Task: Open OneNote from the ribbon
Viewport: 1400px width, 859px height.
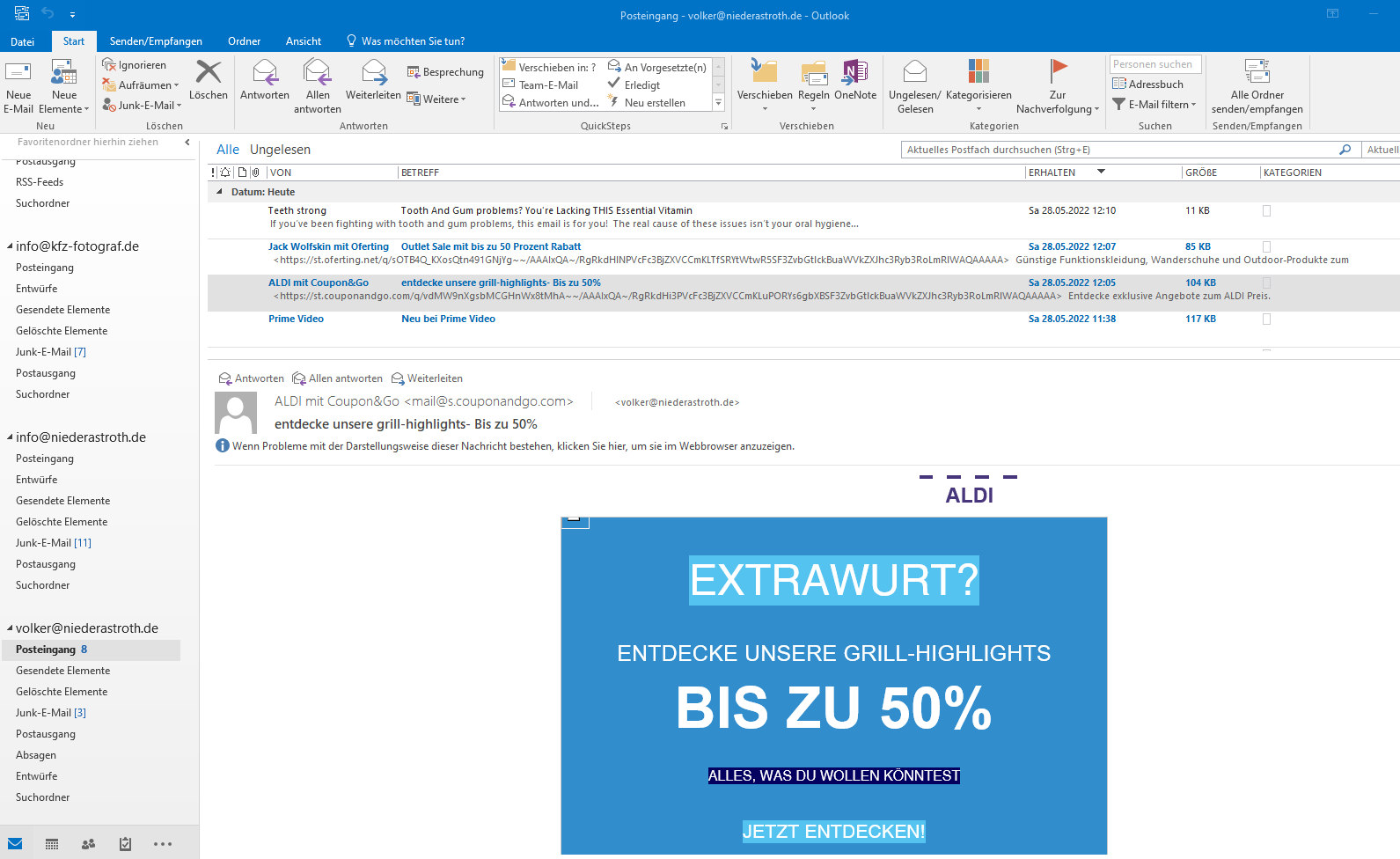Action: (854, 73)
